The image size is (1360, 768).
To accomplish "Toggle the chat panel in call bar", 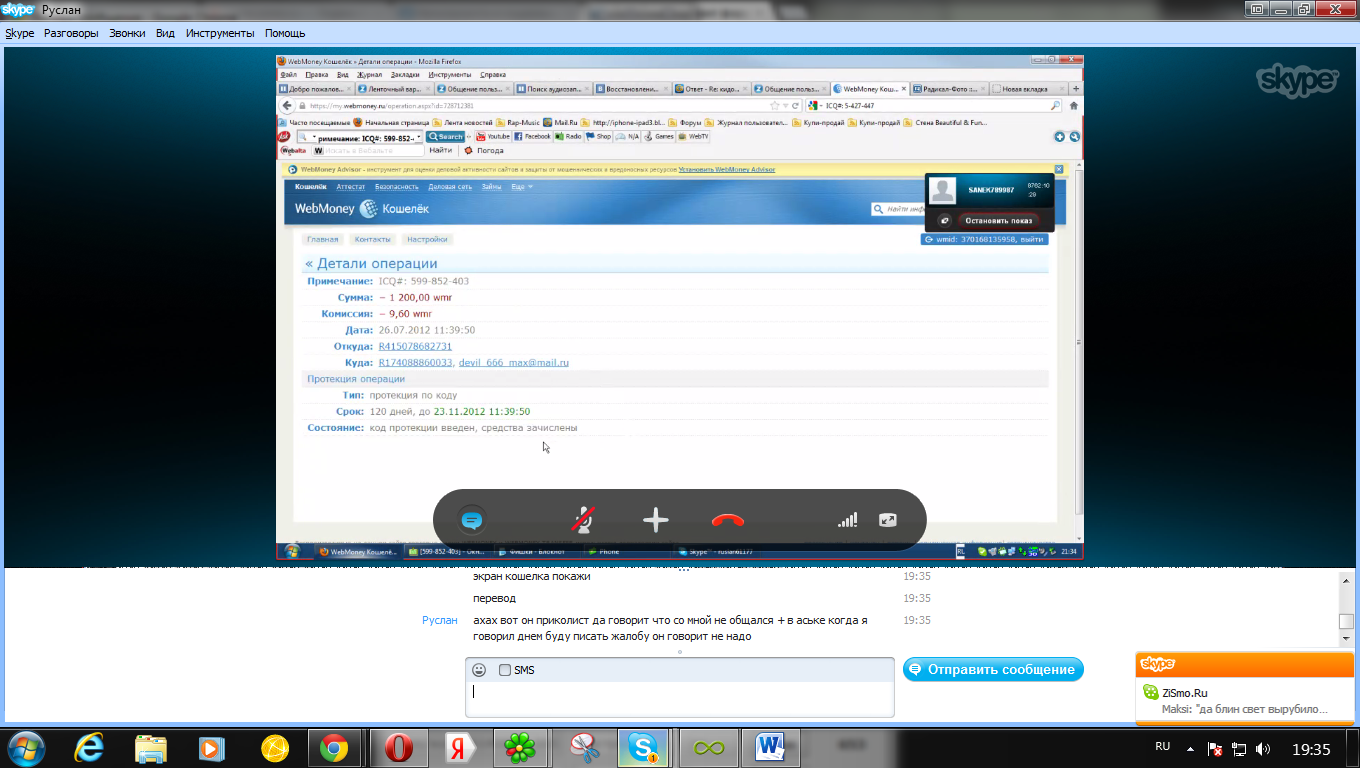I will (x=472, y=520).
